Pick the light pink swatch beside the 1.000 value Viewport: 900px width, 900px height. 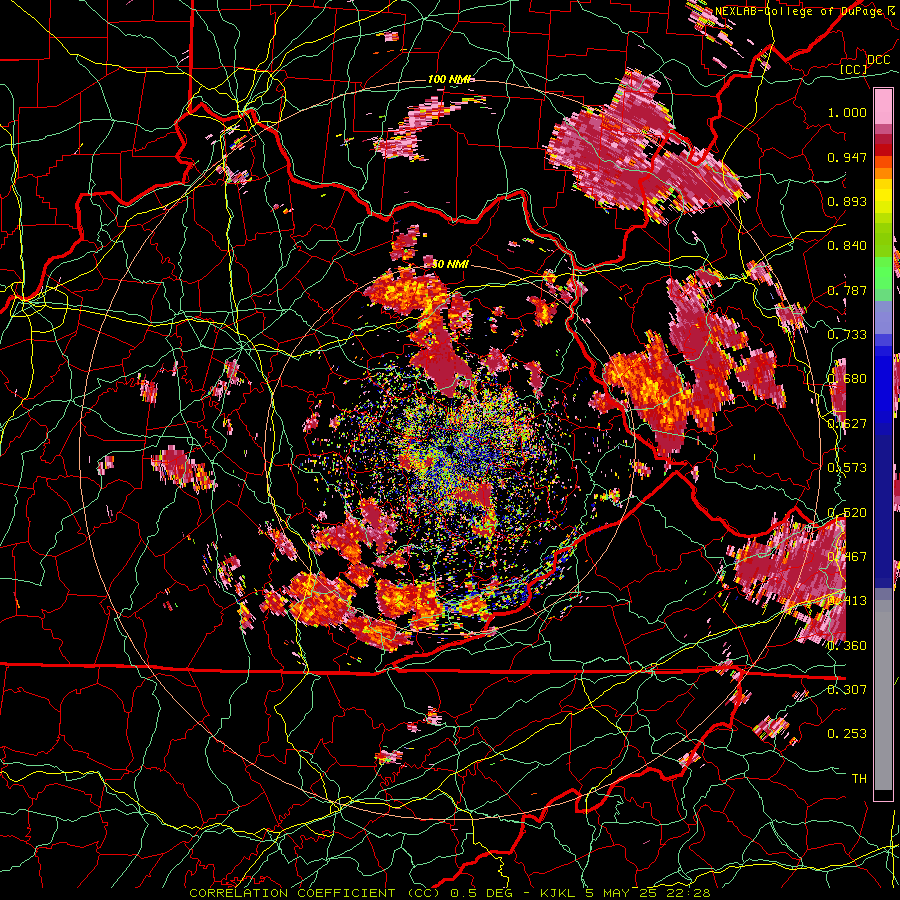[x=883, y=107]
